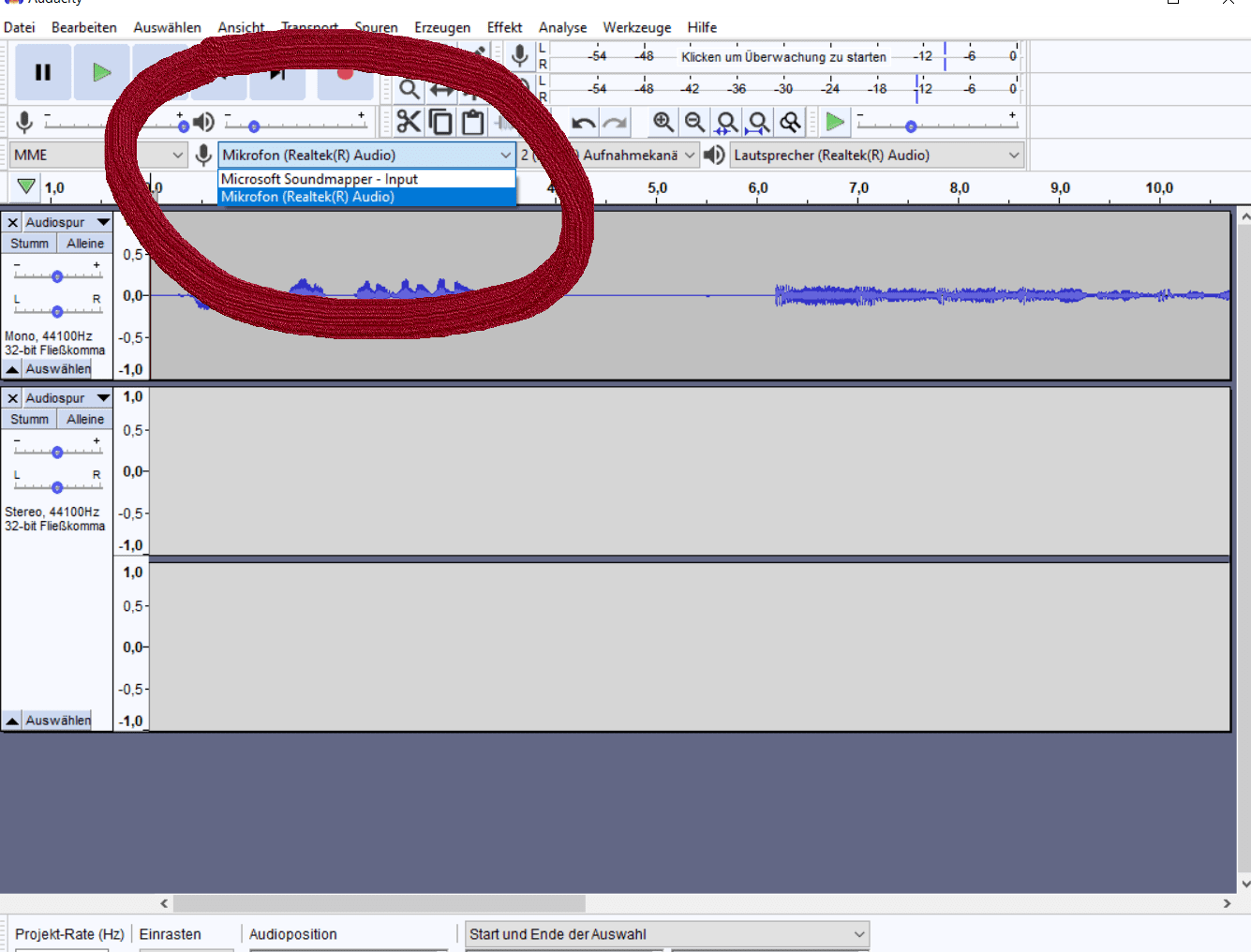The image size is (1251, 952).
Task: Start recording with the red Record button
Action: (x=345, y=73)
